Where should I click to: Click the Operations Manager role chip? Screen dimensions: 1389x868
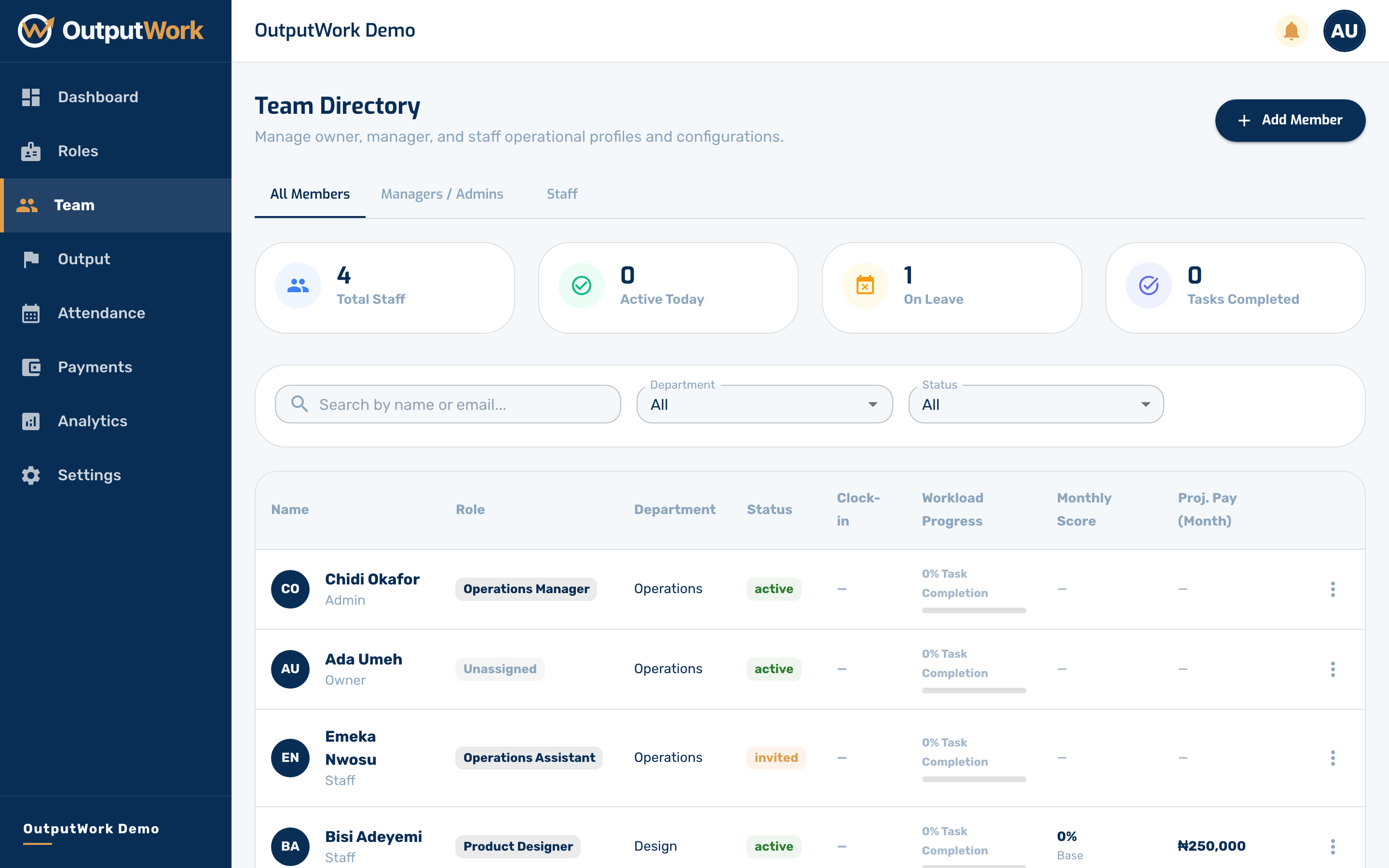526,589
